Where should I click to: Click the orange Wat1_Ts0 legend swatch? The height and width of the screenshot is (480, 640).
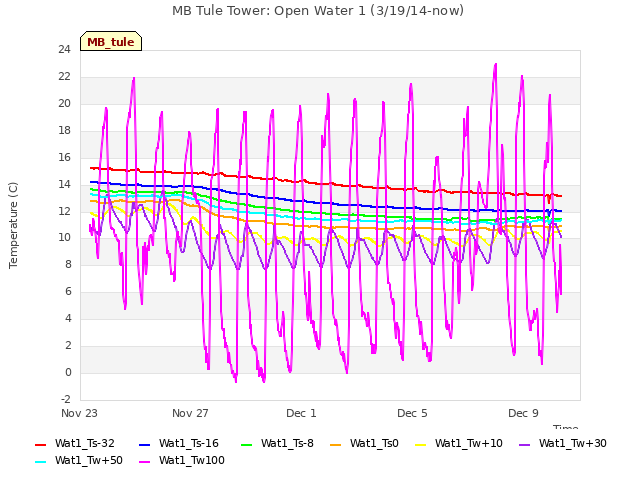click(336, 444)
